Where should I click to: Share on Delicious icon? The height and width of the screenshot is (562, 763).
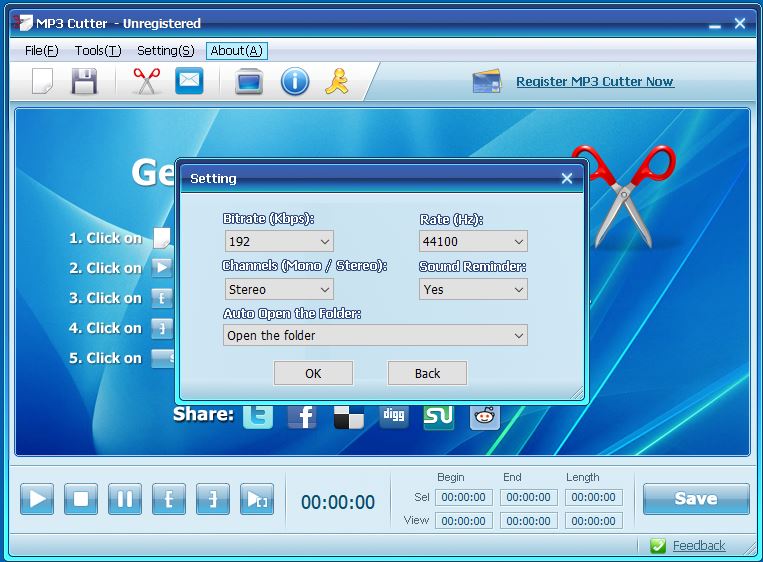[348, 417]
